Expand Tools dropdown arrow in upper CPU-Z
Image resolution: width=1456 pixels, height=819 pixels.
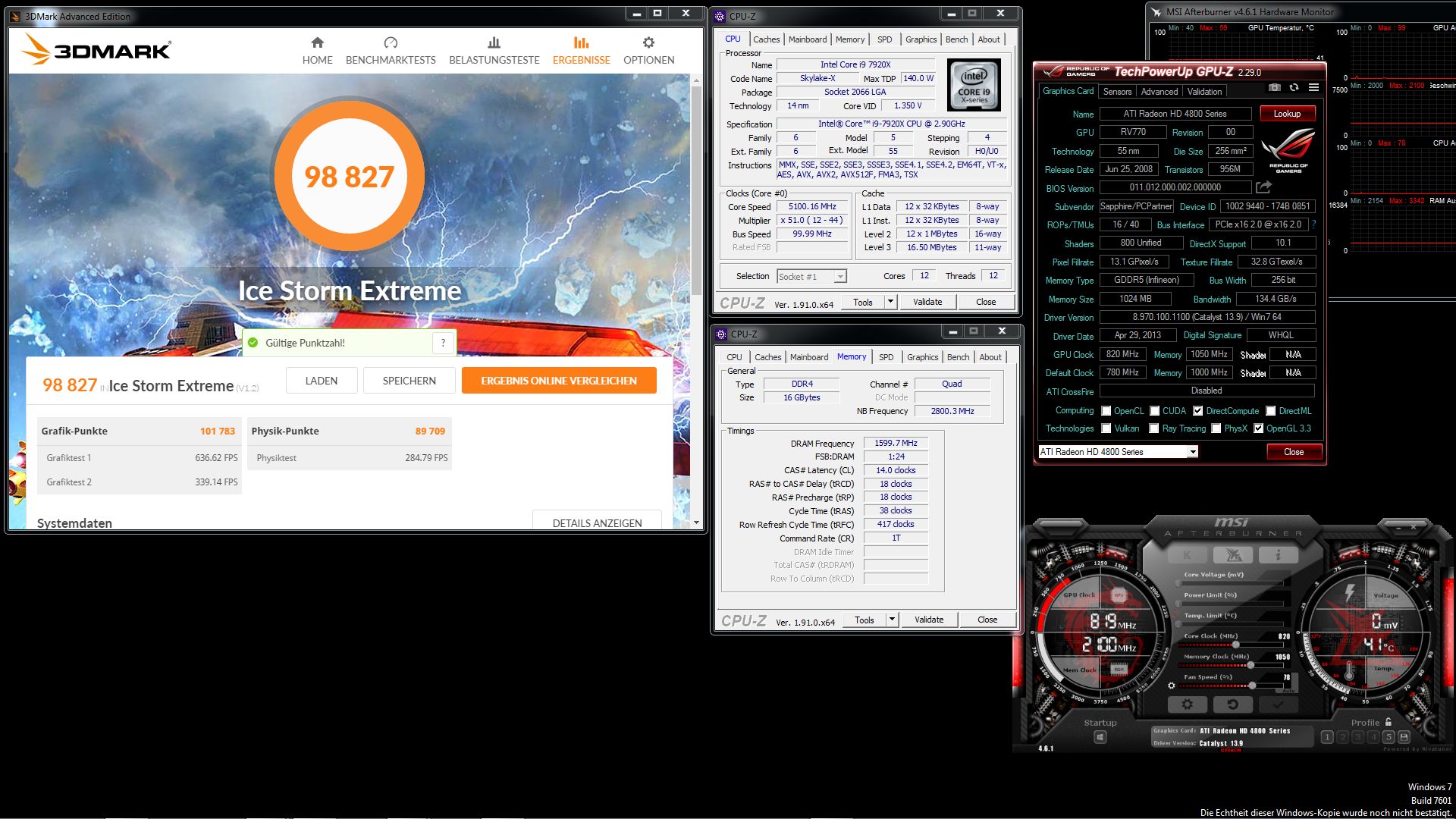coord(890,302)
